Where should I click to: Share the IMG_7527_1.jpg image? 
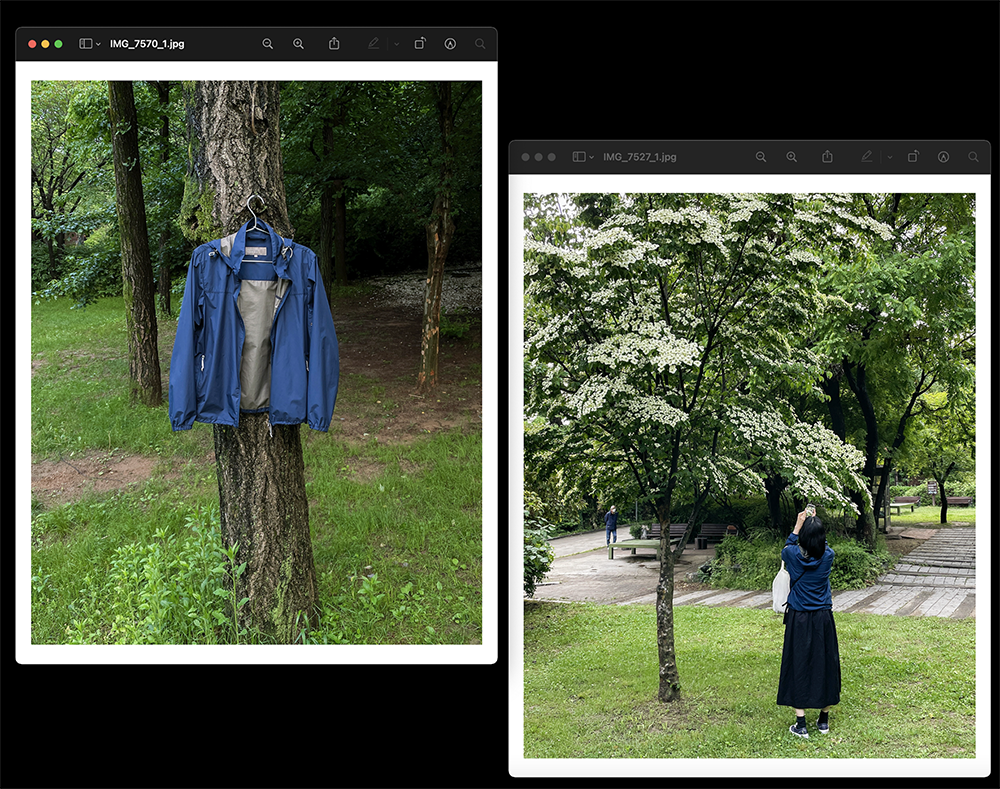[x=827, y=157]
